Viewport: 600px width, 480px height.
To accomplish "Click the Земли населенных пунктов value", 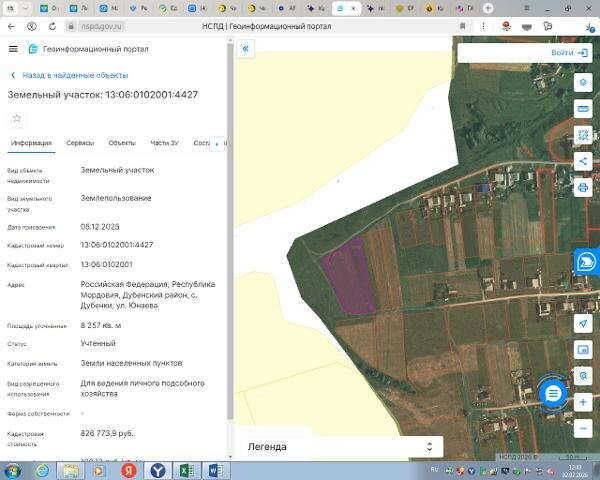I will coord(131,363).
